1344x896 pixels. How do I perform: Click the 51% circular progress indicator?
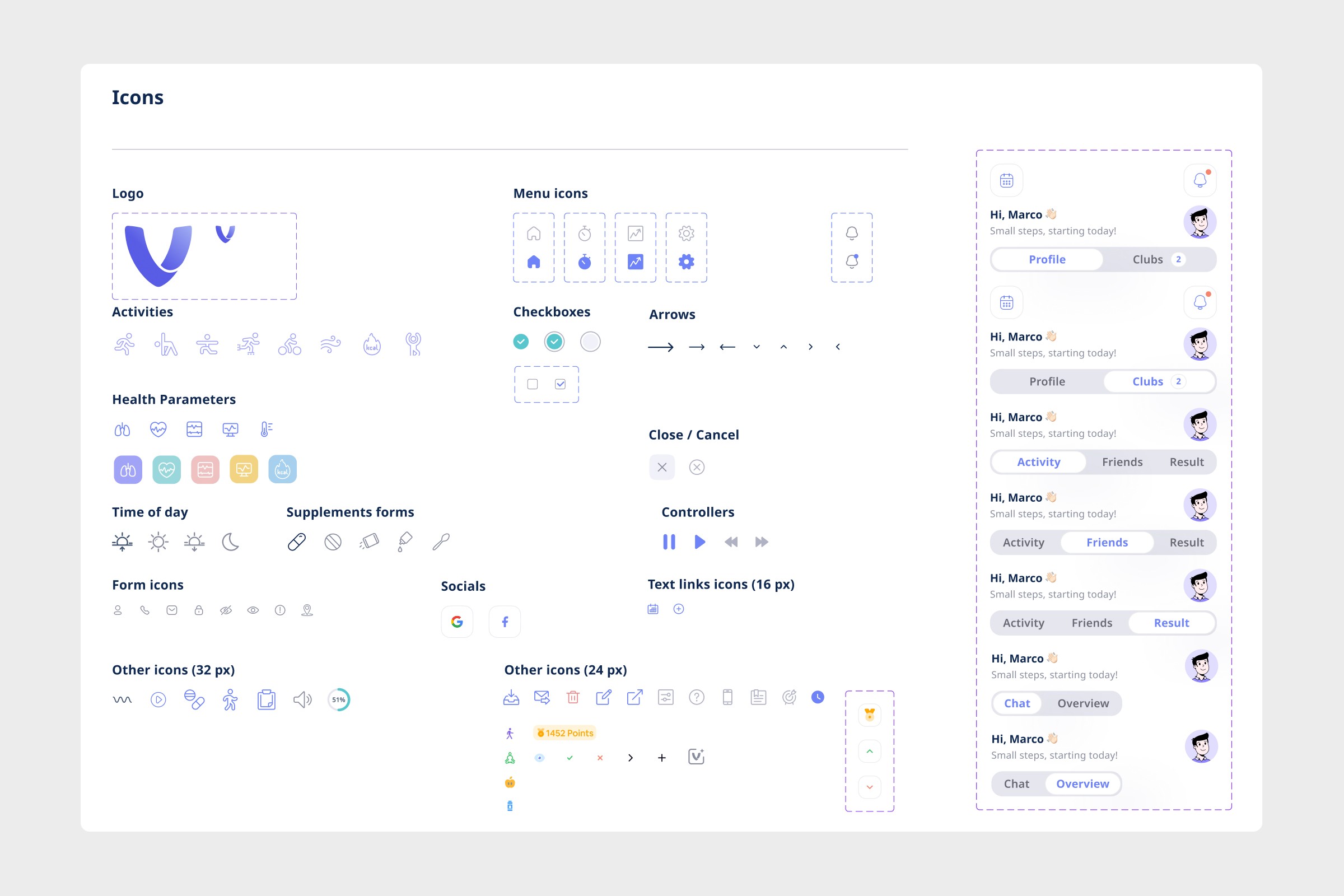coord(338,699)
